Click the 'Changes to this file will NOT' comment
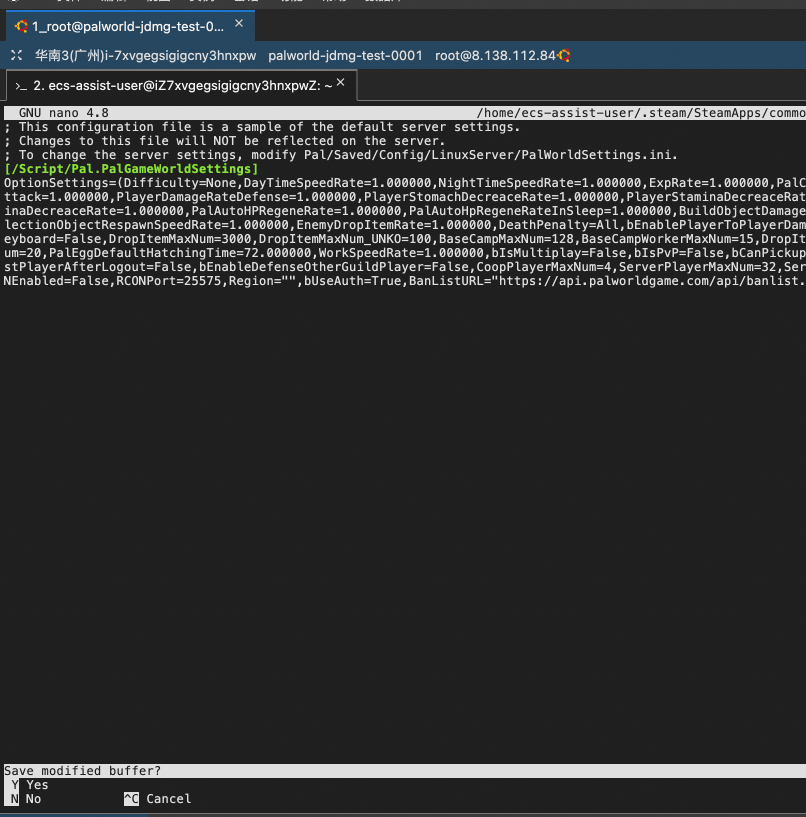Screen dimensions: 806x817 pyautogui.click(x=225, y=141)
